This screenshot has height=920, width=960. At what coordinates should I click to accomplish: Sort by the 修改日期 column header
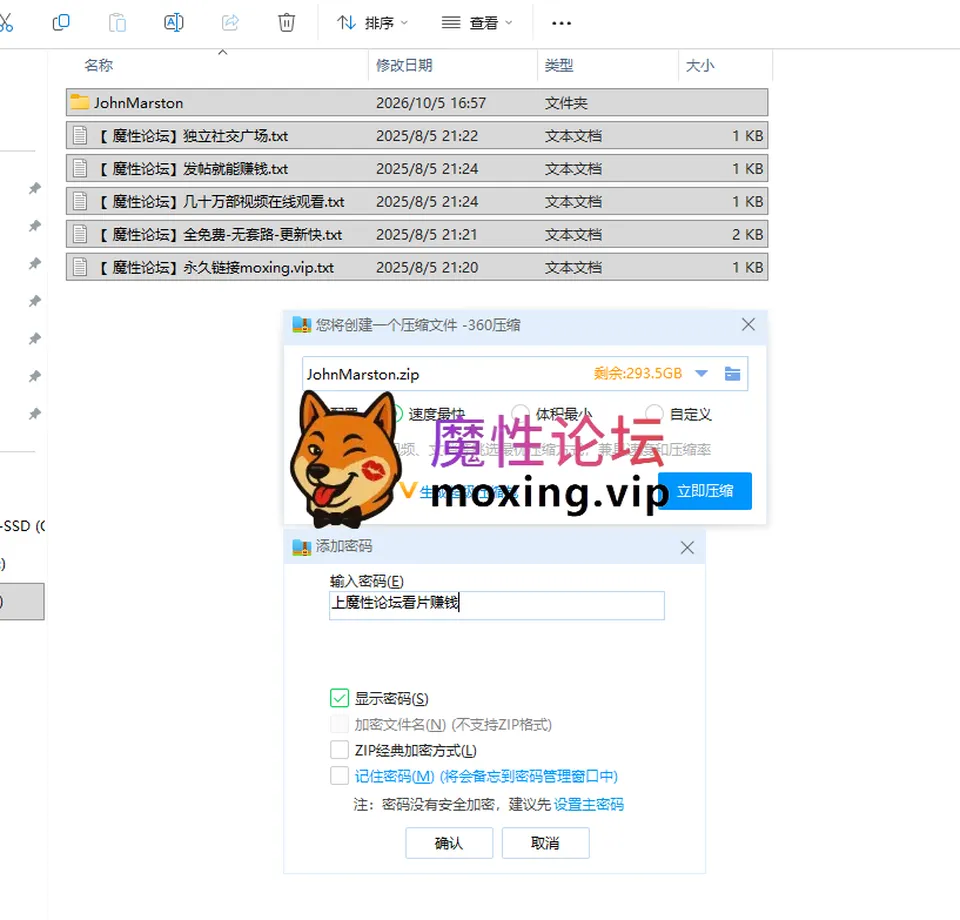(404, 65)
